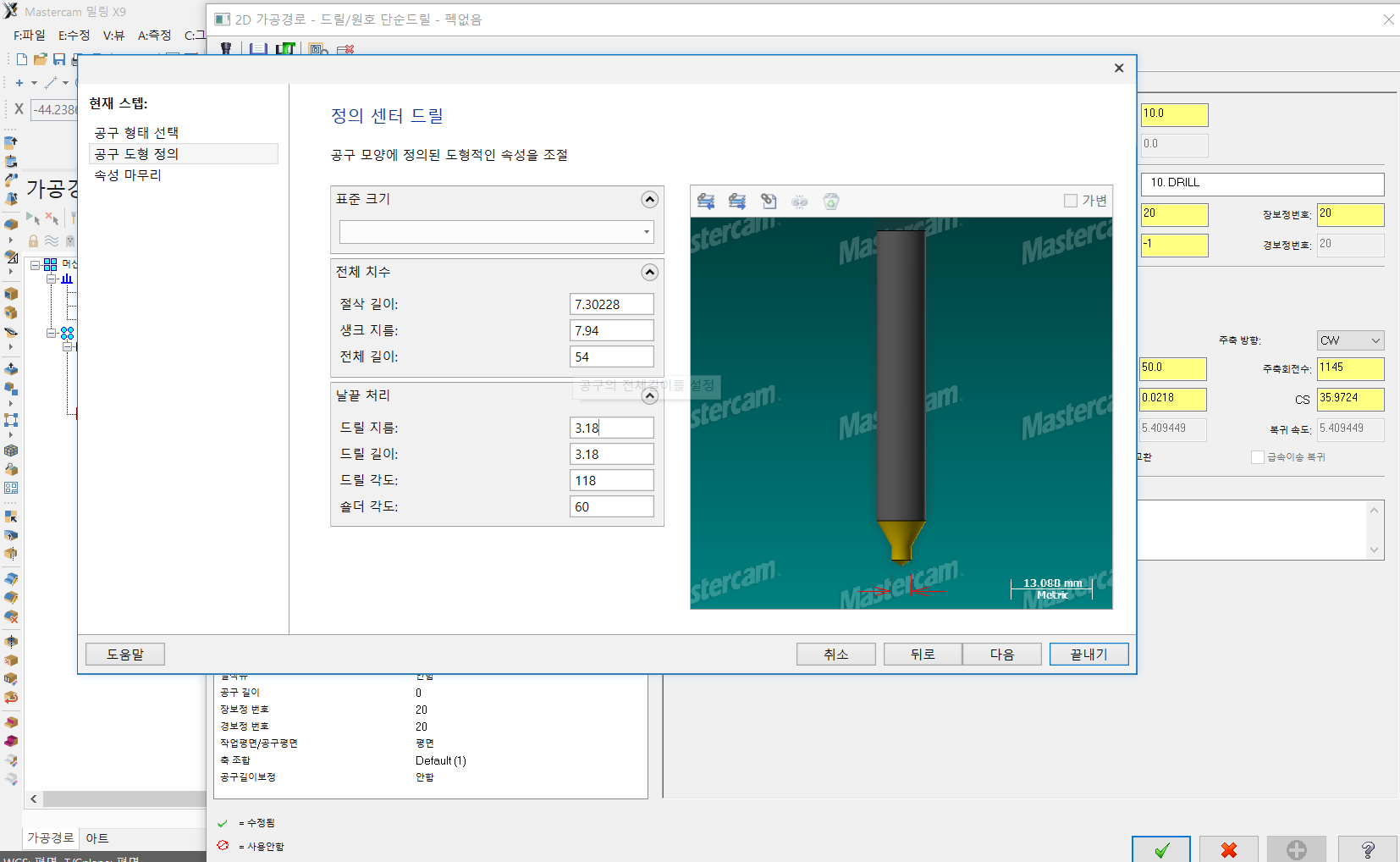Click the export-tool-geometry icon with the right arrow
The width and height of the screenshot is (1400, 862).
[x=737, y=202]
